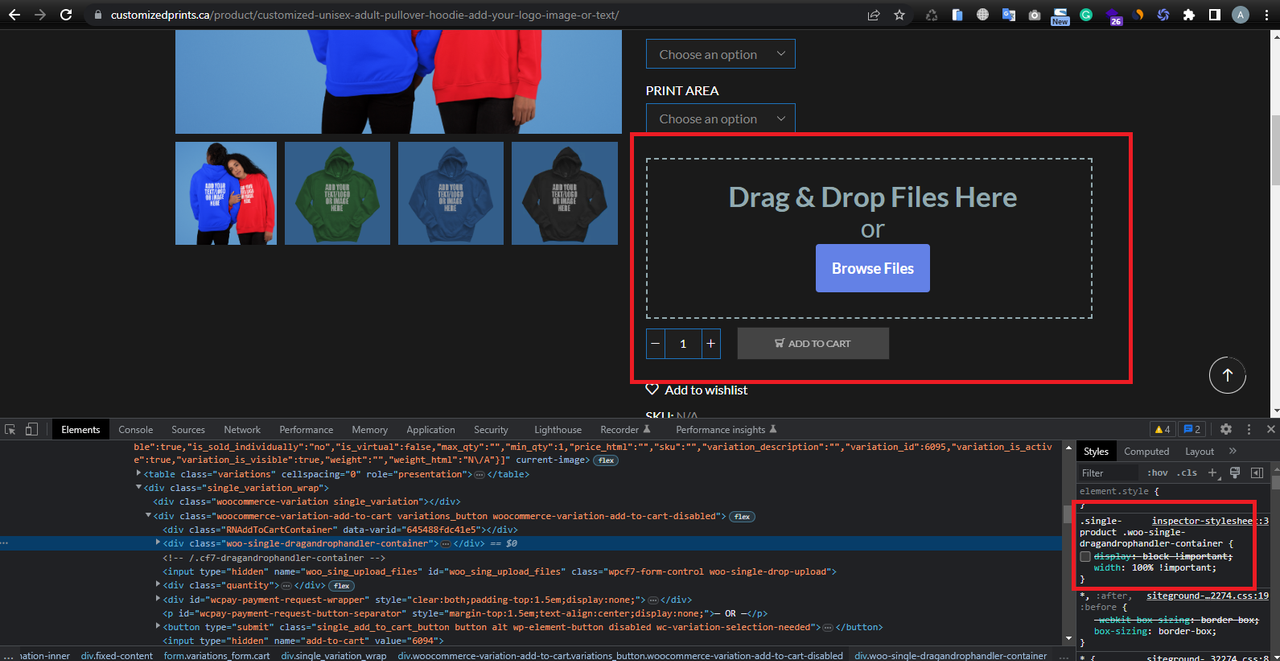Image resolution: width=1280 pixels, height=661 pixels.
Task: Toggle the DevTools device toolbar icon
Action: pos(31,429)
